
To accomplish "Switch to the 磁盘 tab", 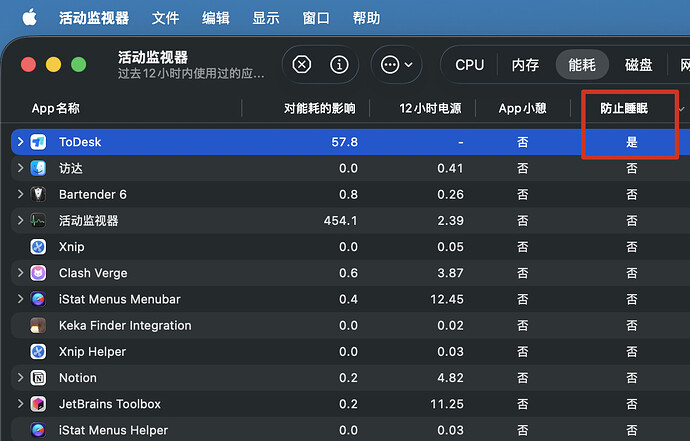I will tap(639, 65).
